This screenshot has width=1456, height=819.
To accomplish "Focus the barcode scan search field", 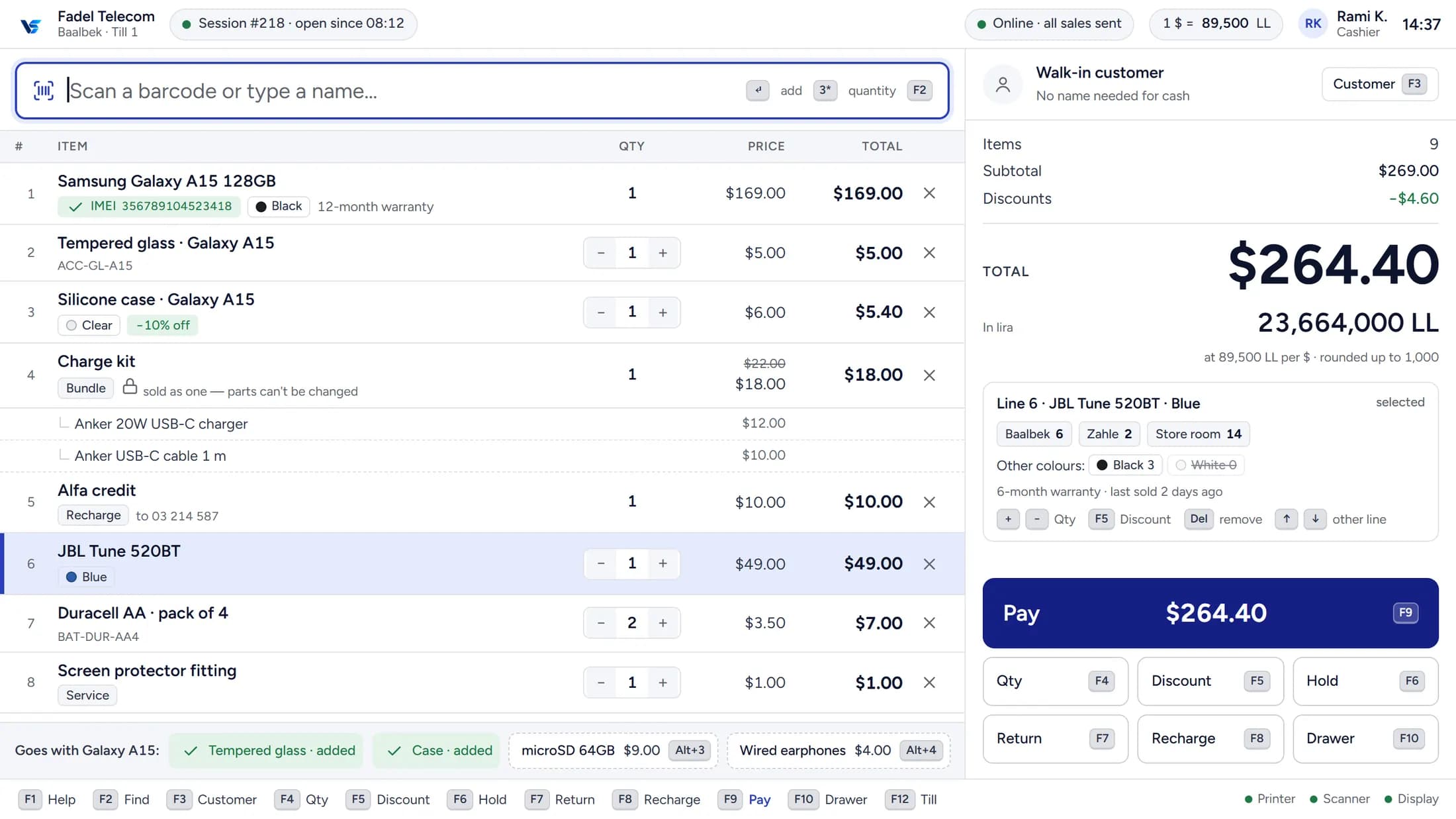I will coord(482,91).
